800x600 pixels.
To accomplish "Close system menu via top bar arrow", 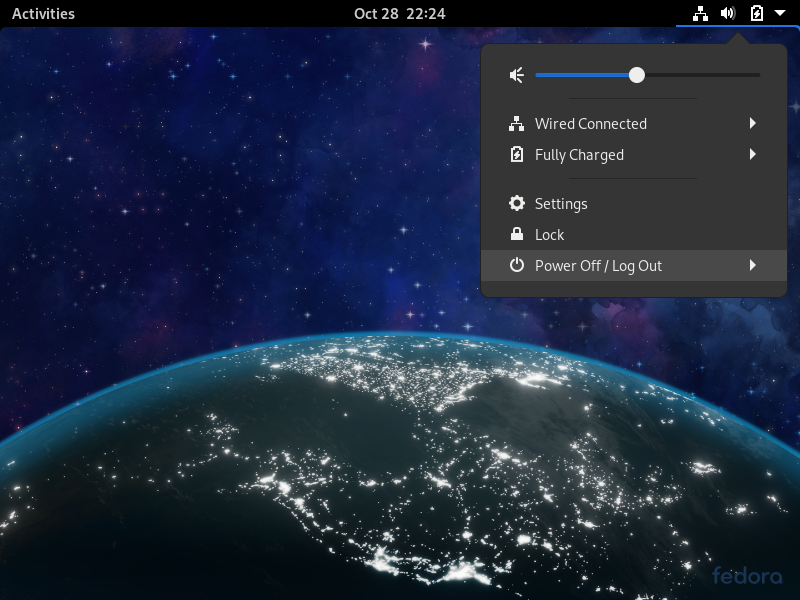I will tap(780, 13).
